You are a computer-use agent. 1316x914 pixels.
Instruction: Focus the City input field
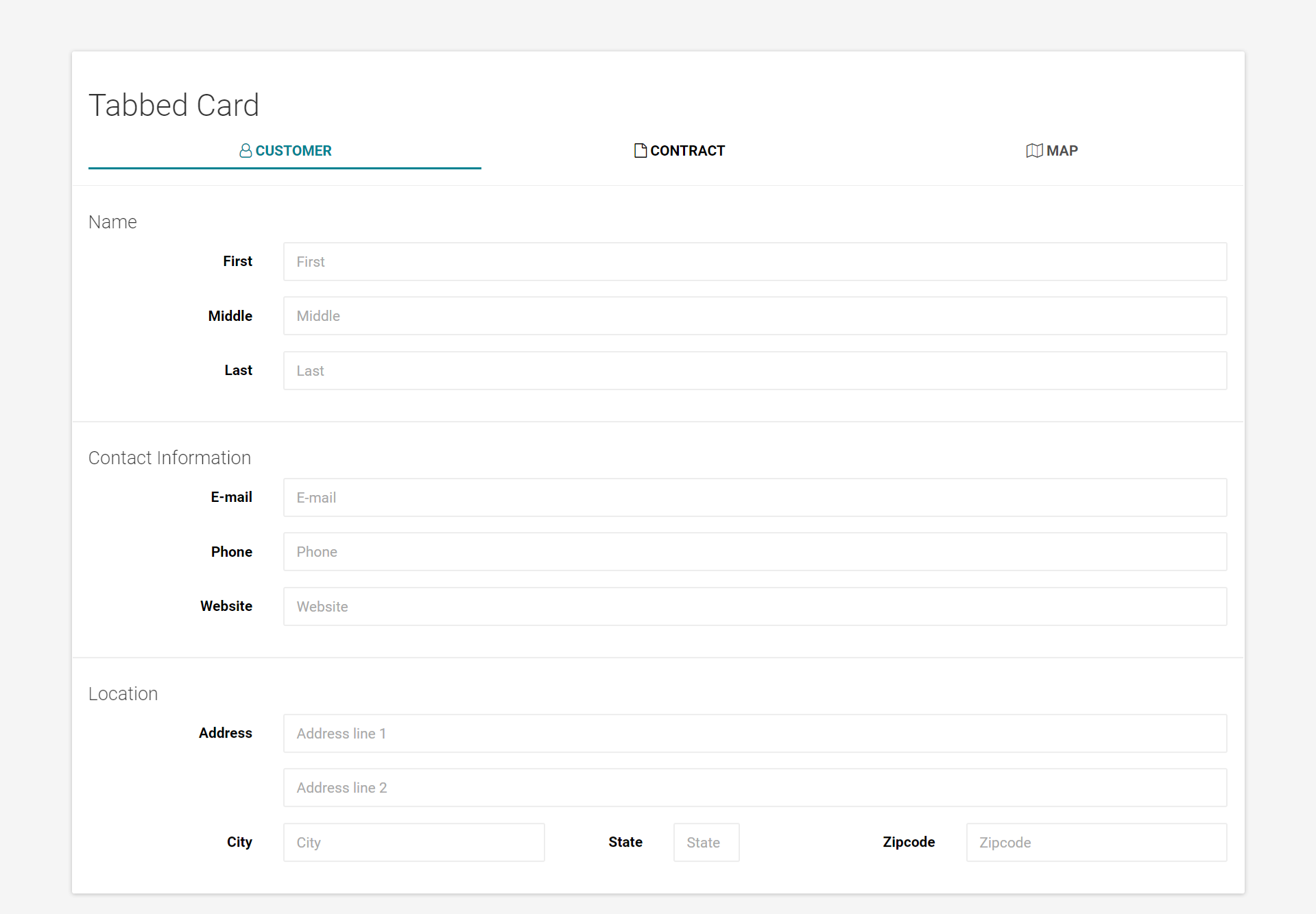[414, 843]
